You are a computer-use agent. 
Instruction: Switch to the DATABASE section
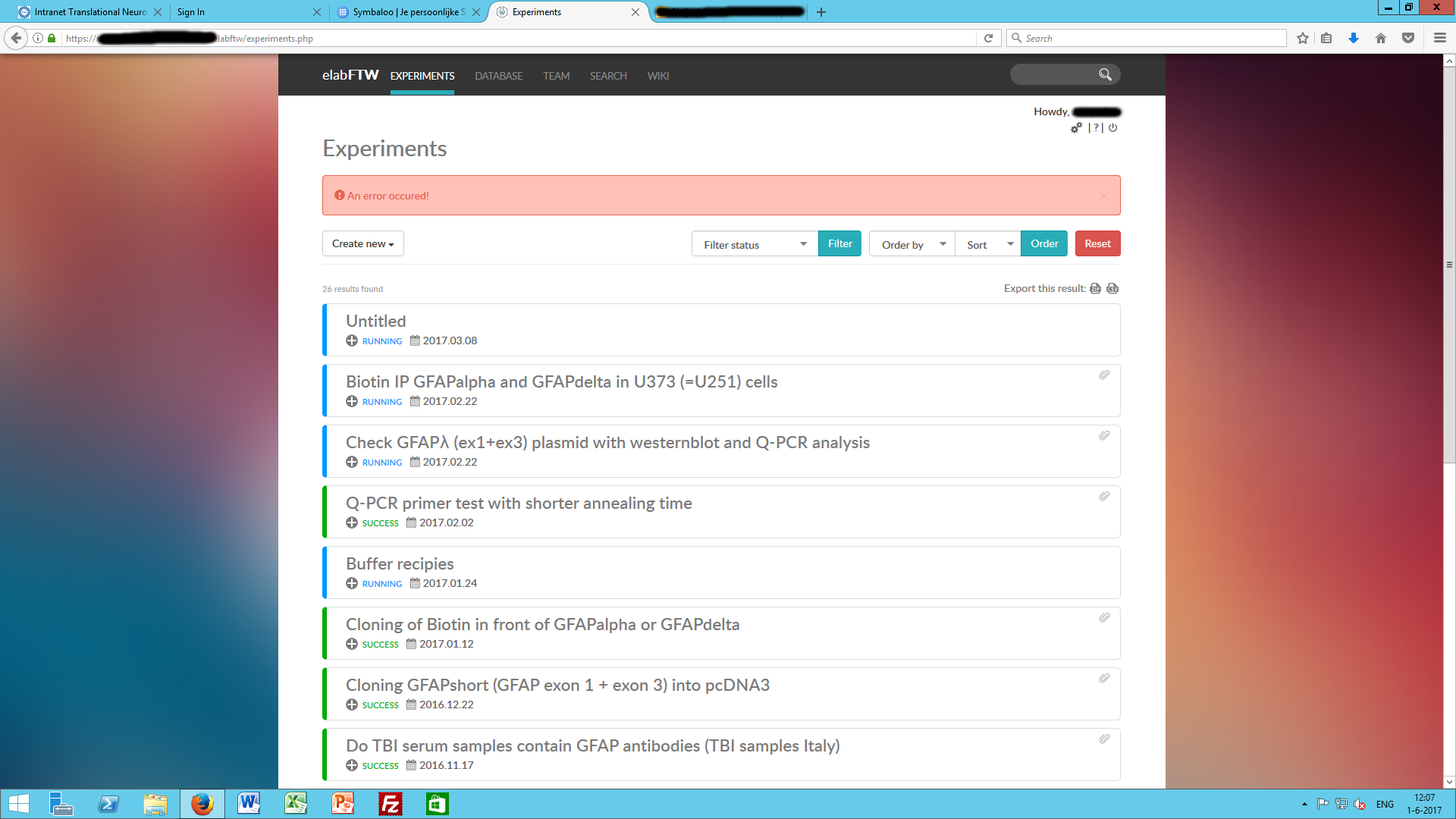pyautogui.click(x=498, y=76)
